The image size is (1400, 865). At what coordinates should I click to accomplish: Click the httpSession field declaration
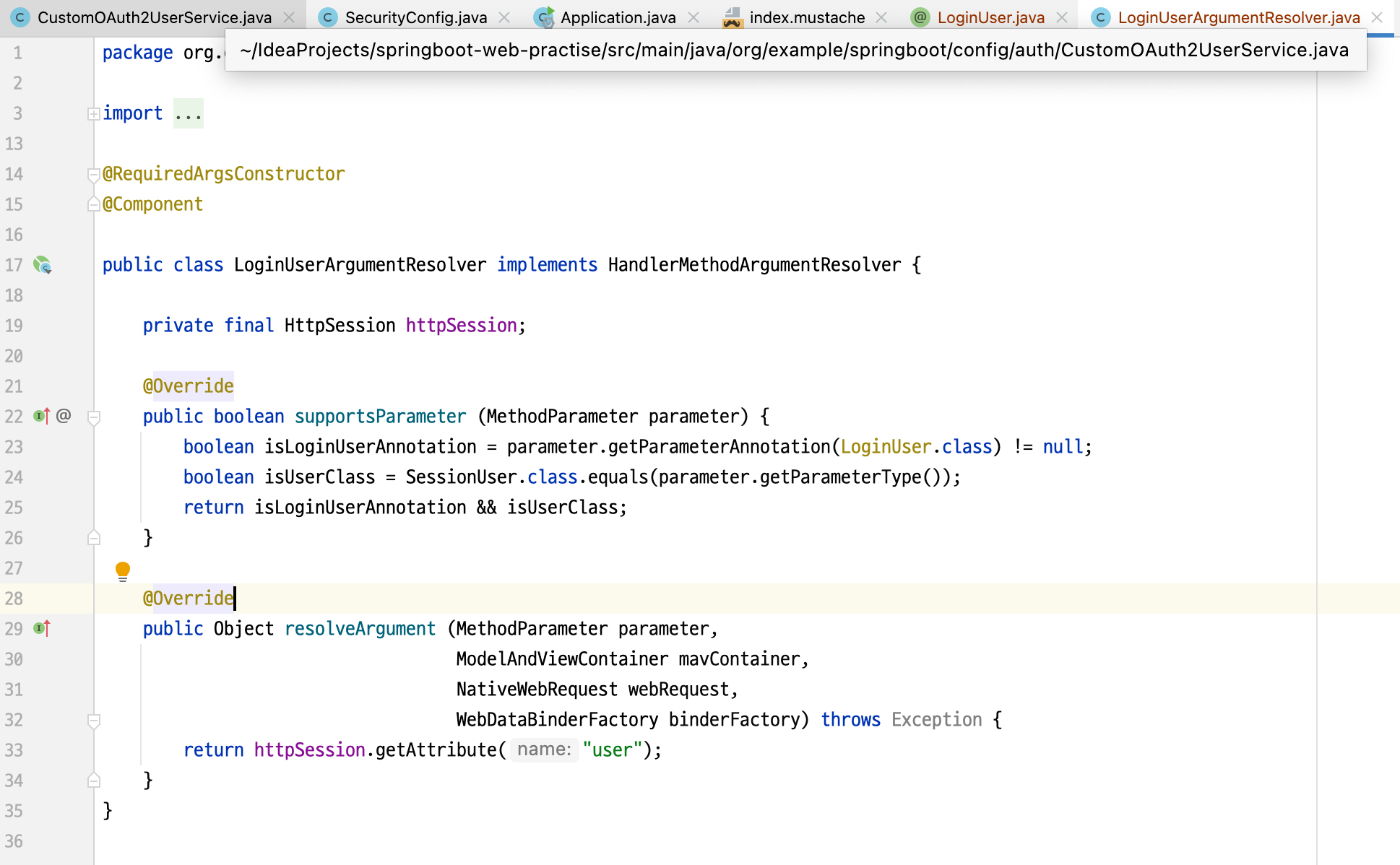[x=461, y=326]
